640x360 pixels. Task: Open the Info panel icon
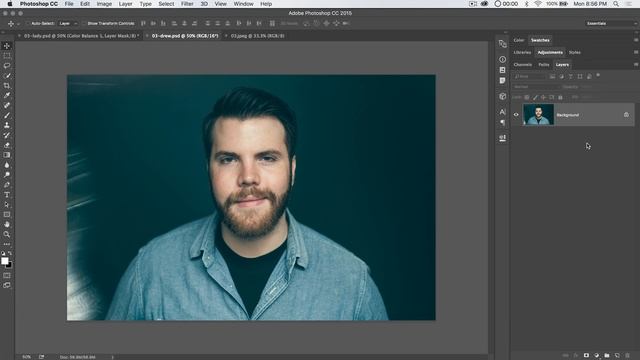pos(502,60)
